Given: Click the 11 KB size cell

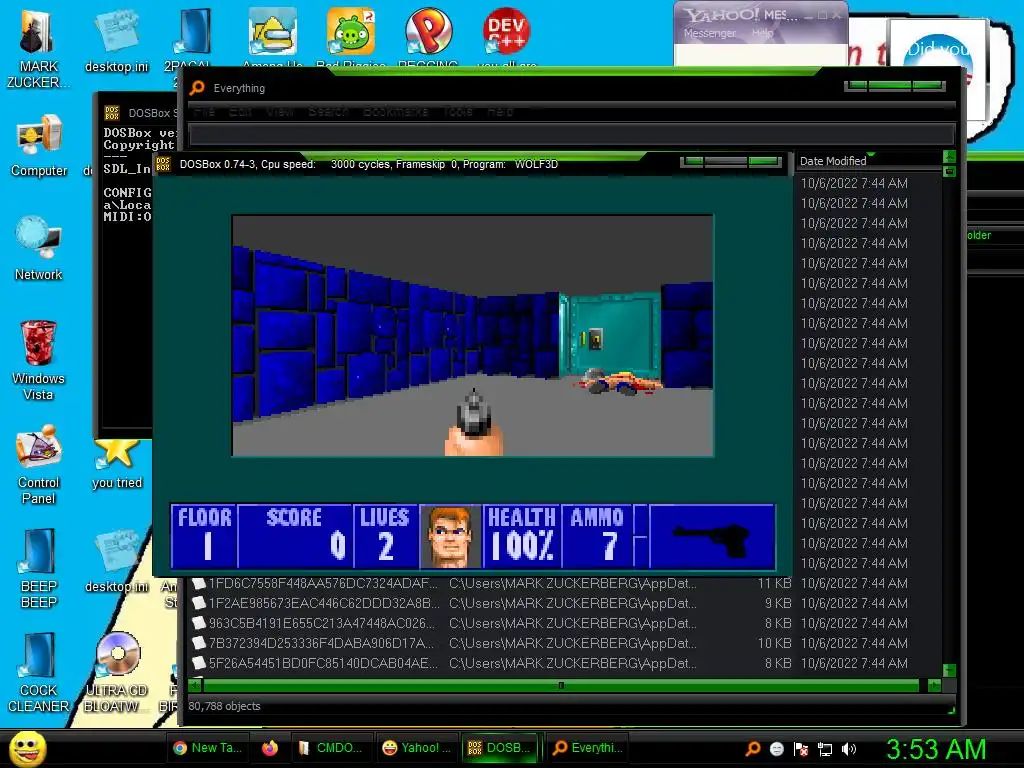Looking at the screenshot, I should coord(775,583).
